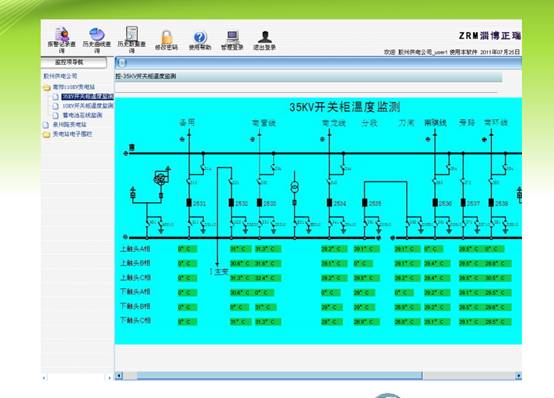
Task: Open the history curve query pie-chart icon
Action: (96, 34)
